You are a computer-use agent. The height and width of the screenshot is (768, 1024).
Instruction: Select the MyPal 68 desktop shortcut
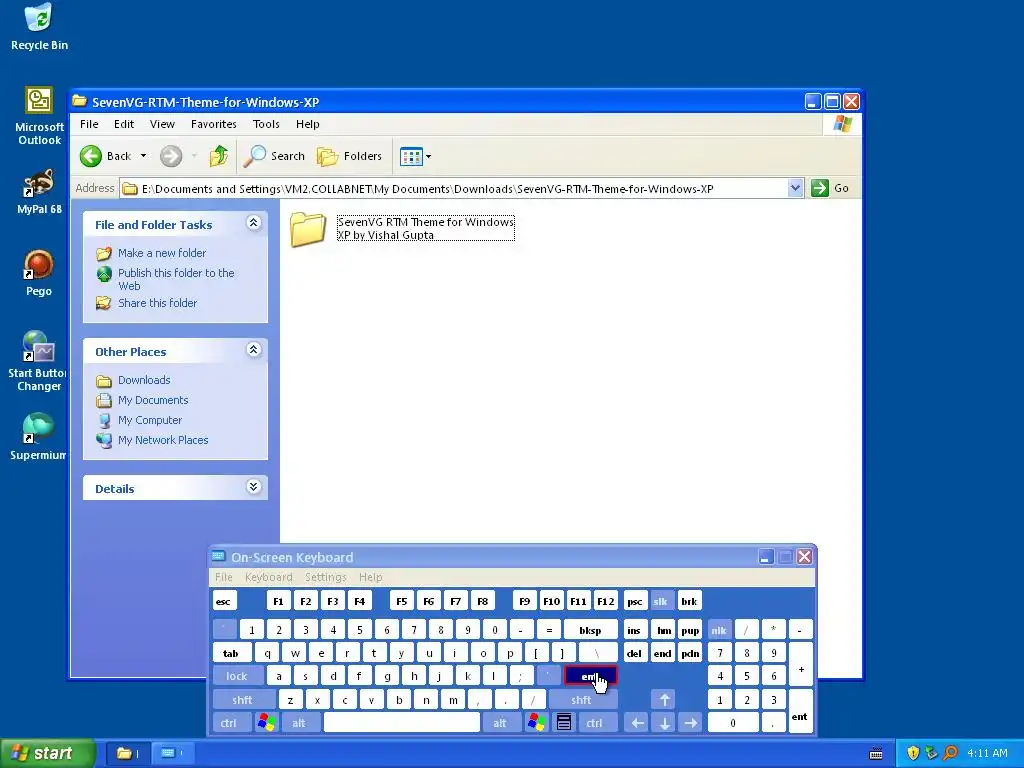[39, 193]
